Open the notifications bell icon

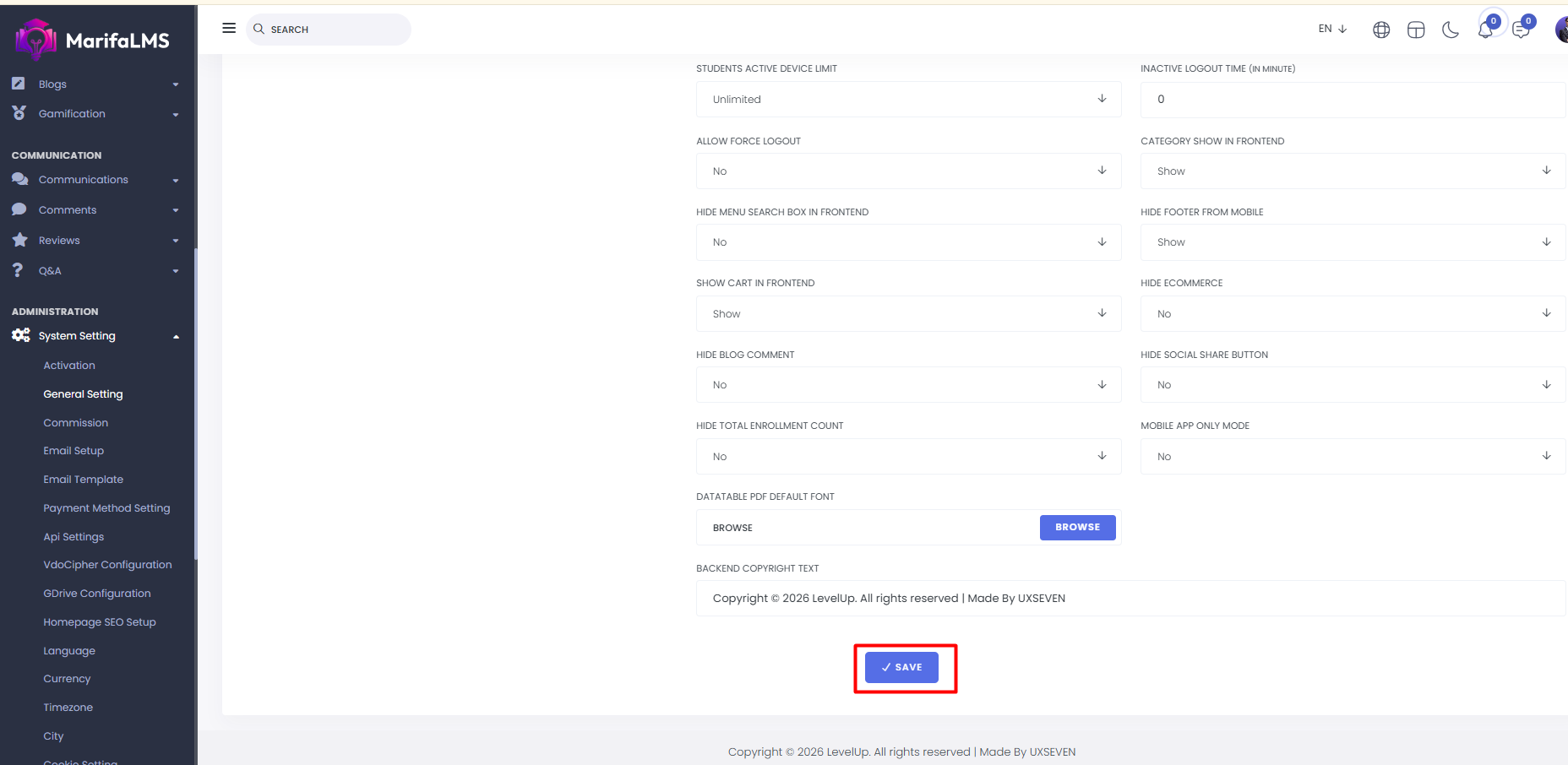(x=1485, y=30)
